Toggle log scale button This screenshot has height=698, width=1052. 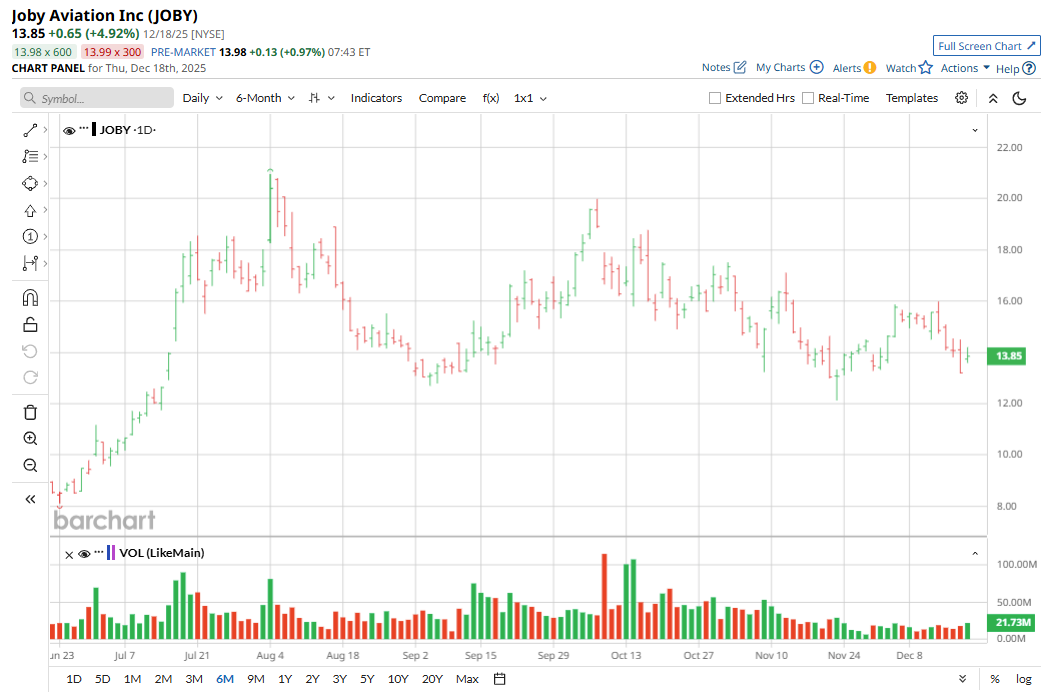point(1023,679)
